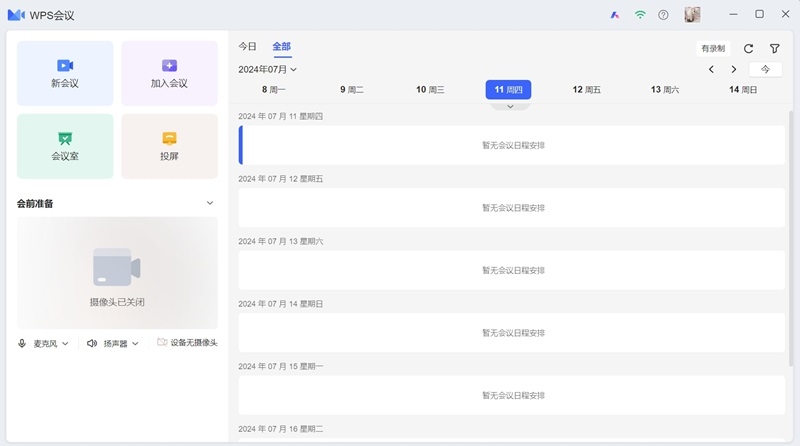Open the user avatar profile
This screenshot has width=800, height=446.
(x=692, y=15)
